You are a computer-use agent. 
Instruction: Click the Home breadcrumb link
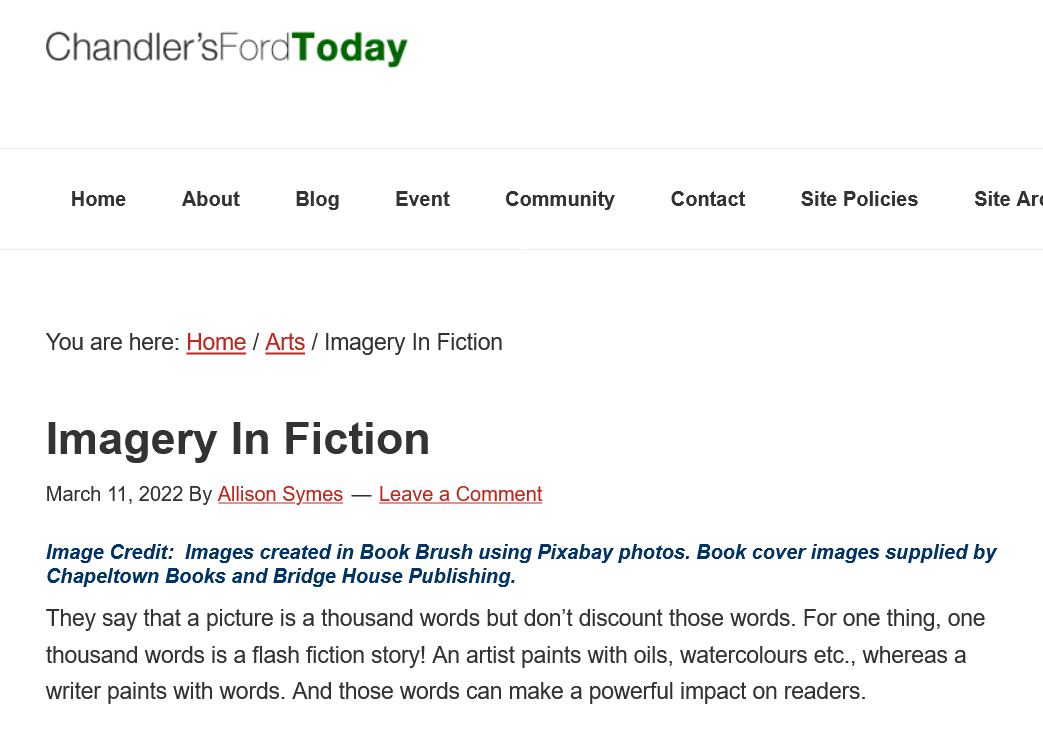click(216, 342)
